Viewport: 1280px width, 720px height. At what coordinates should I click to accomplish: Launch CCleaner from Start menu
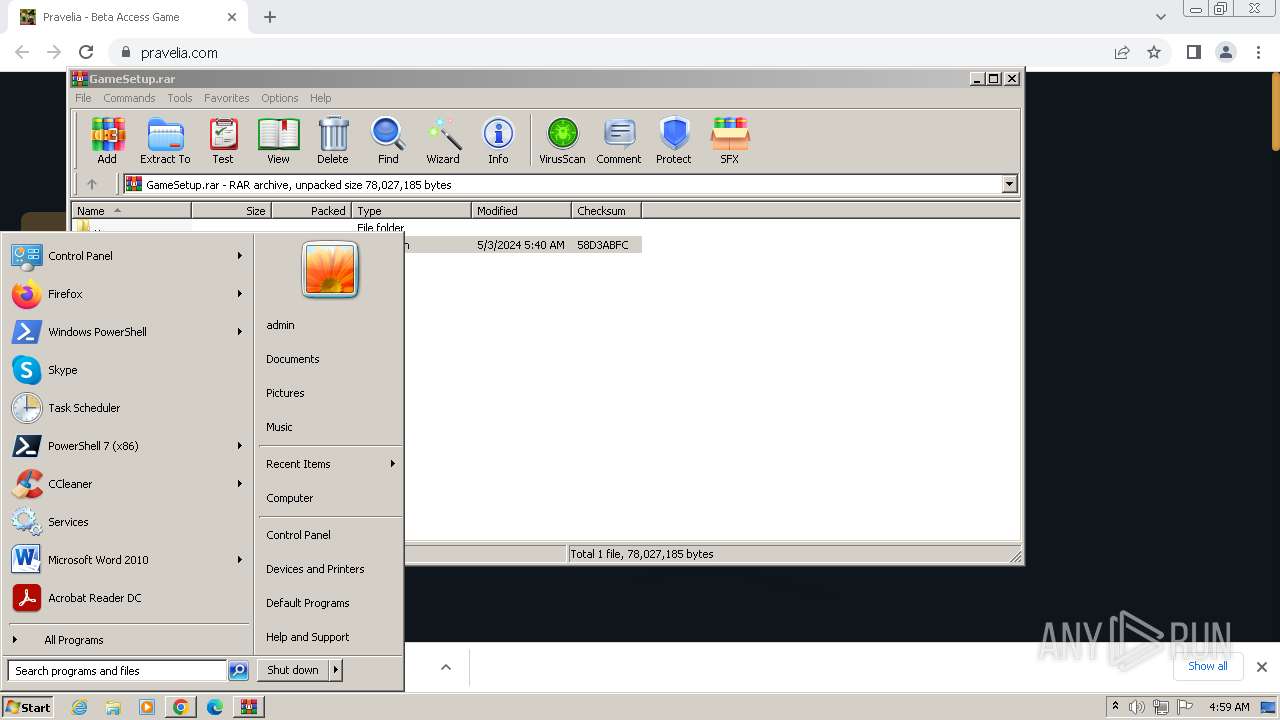pos(127,484)
